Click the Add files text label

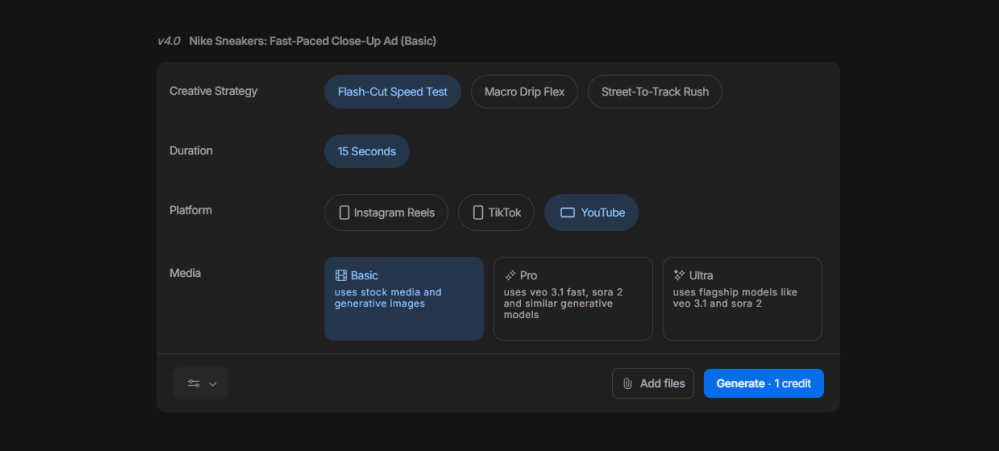[x=662, y=383]
